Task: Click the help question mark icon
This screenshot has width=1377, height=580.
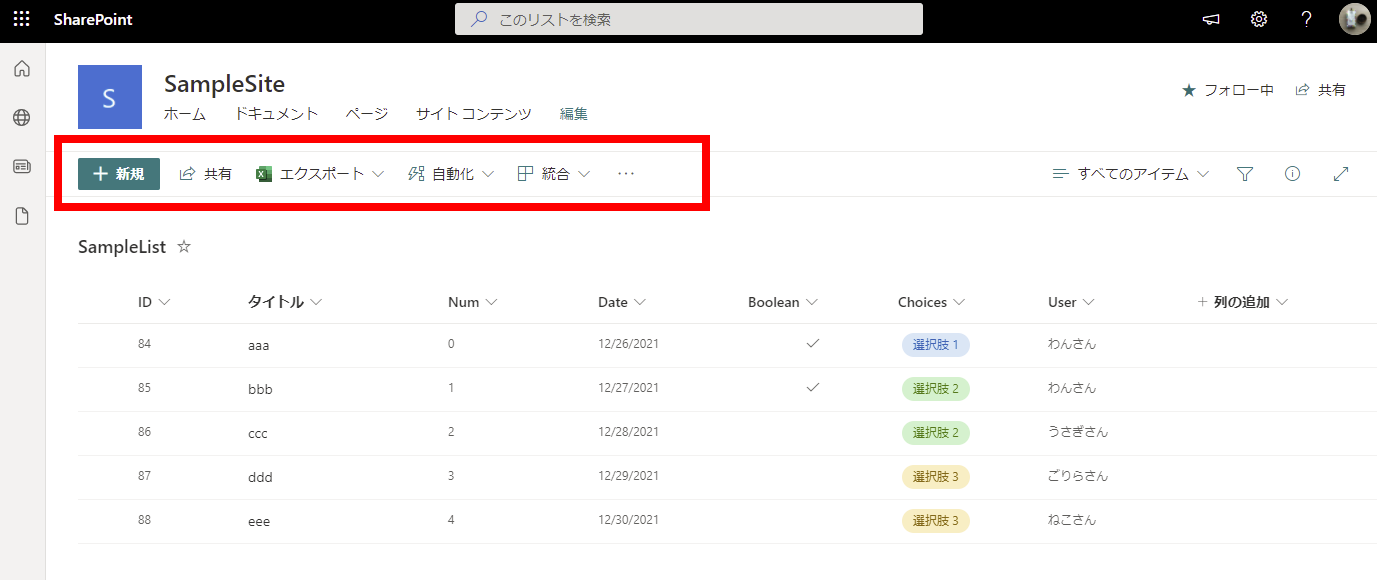Action: [x=1306, y=20]
